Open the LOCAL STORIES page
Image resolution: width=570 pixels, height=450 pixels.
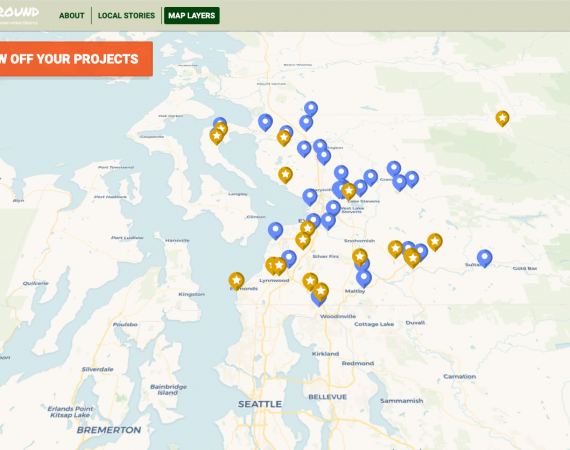(126, 16)
